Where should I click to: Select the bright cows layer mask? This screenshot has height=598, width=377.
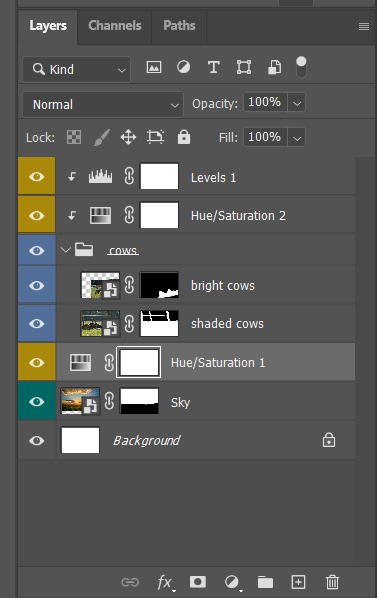point(159,285)
